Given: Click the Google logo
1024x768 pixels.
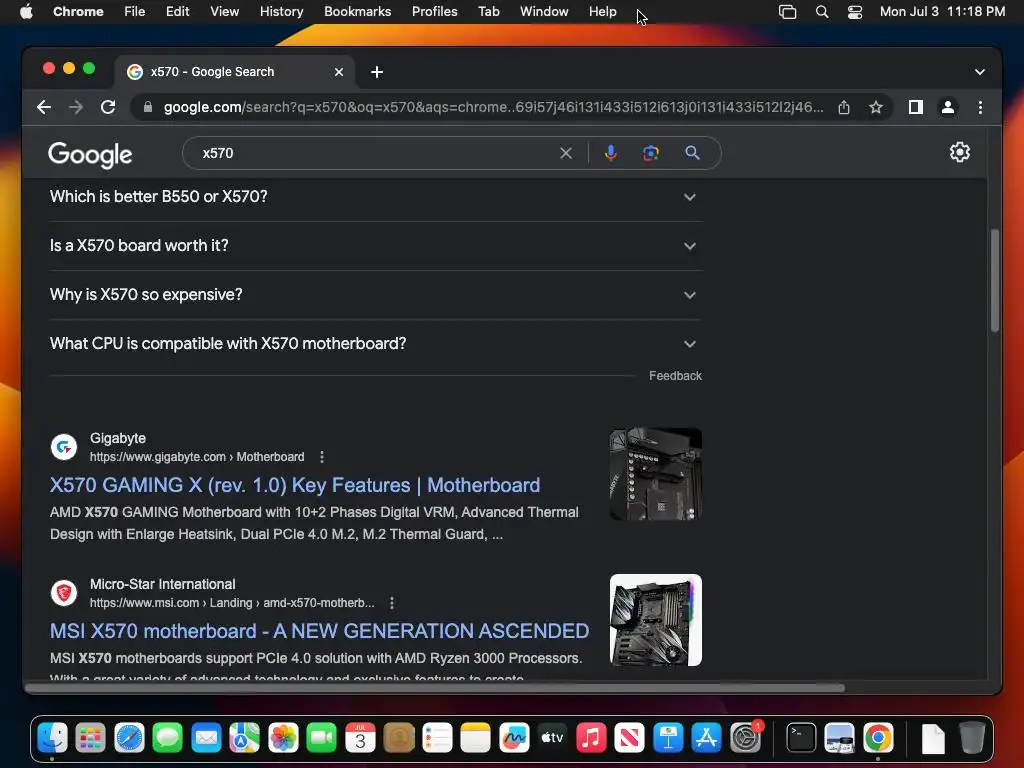Looking at the screenshot, I should (90, 155).
